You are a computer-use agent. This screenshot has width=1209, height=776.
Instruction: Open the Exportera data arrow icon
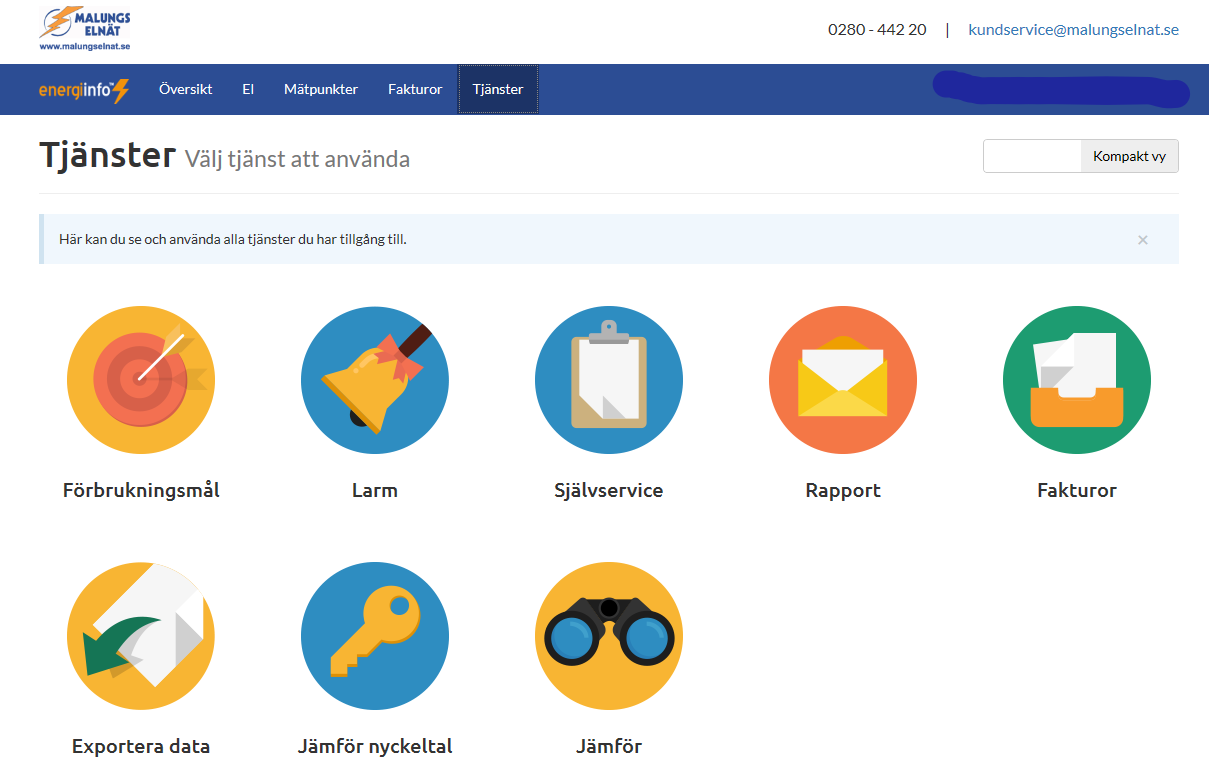pyautogui.click(x=141, y=636)
